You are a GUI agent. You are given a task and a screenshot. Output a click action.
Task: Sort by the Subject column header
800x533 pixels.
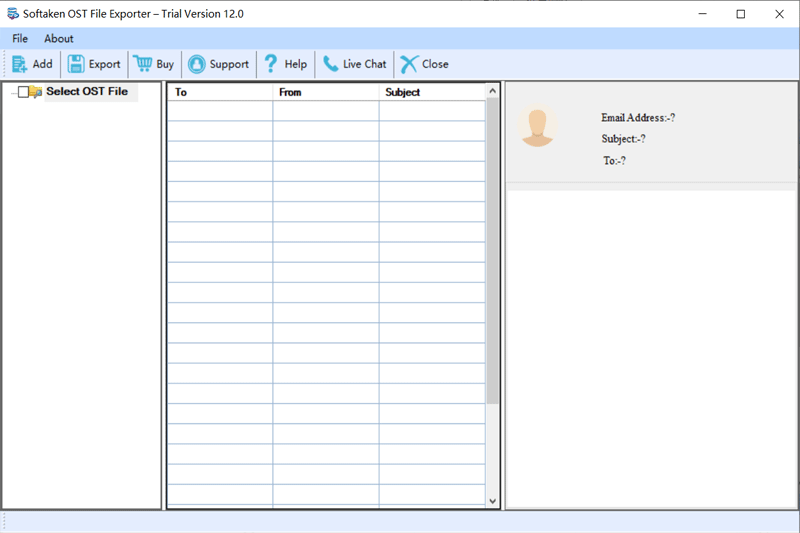431,92
